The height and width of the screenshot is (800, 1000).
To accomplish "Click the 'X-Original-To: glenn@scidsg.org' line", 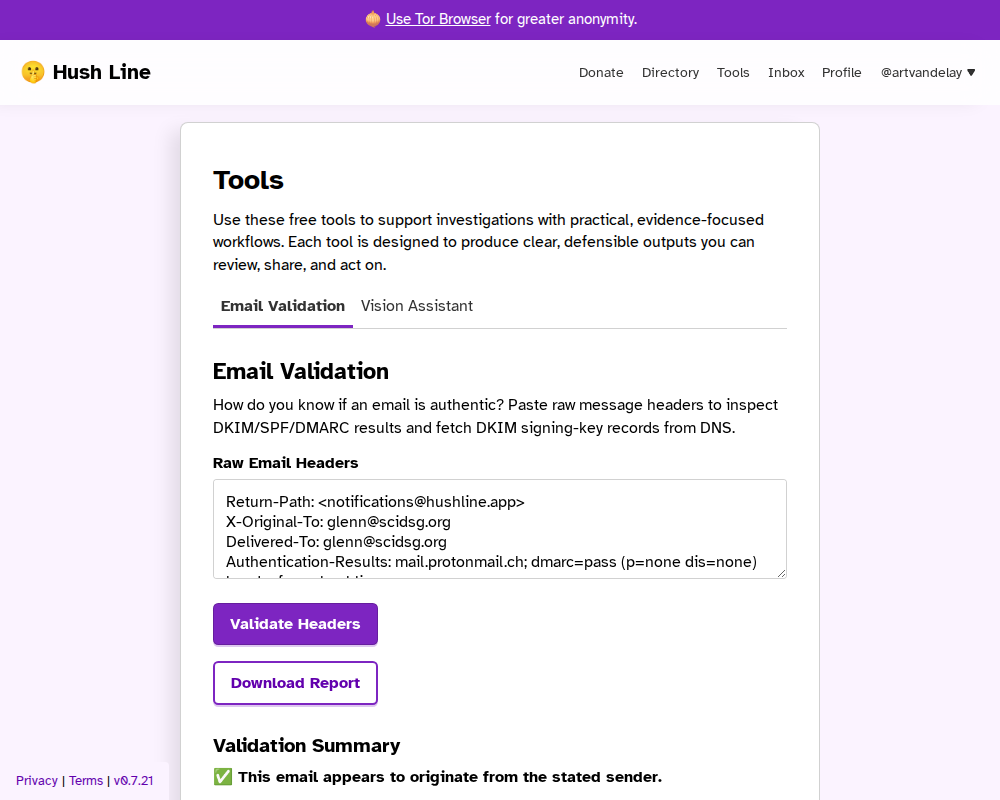I will coord(338,522).
